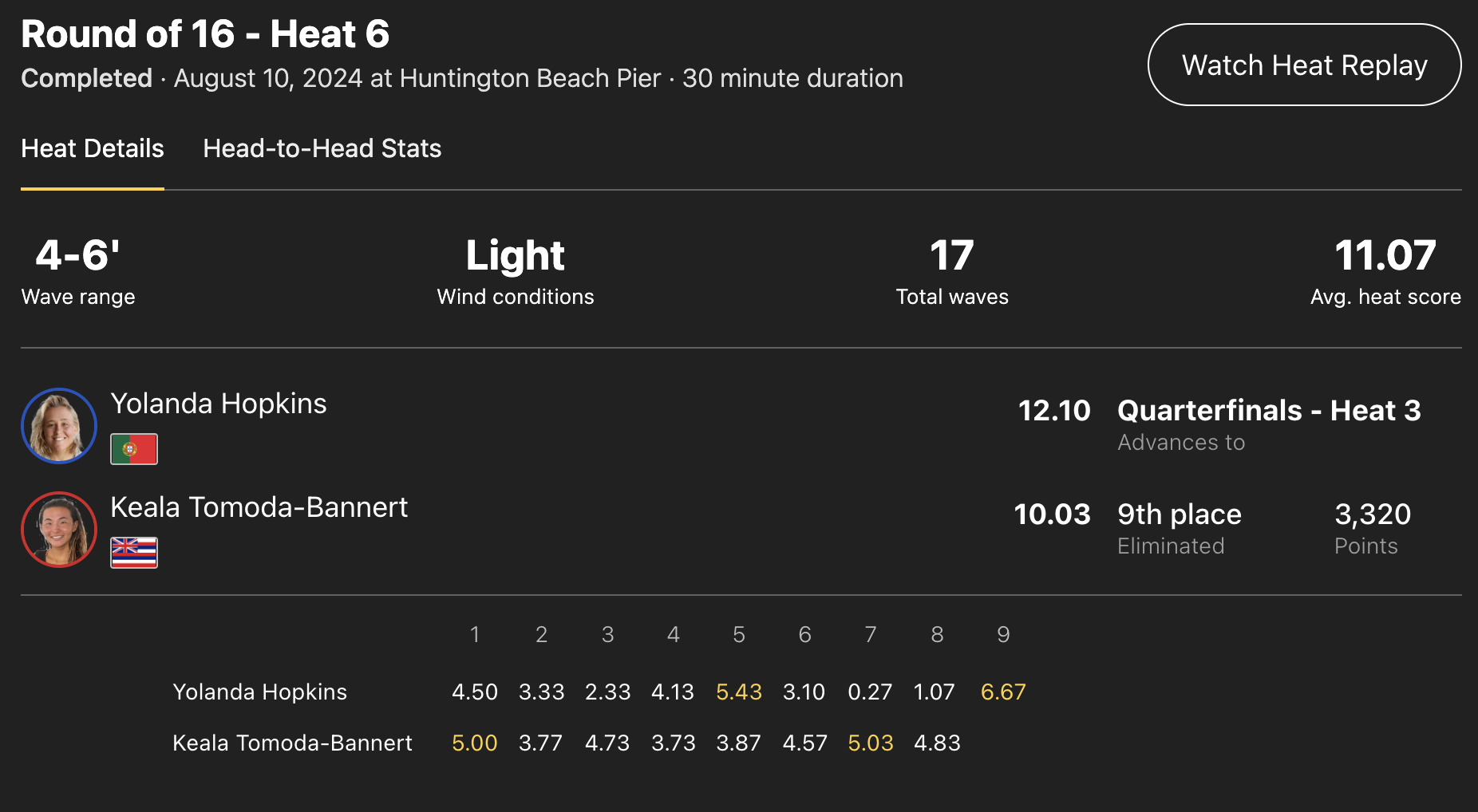Click Yolanda Hopkins name in score table
This screenshot has width=1478, height=812.
pyautogui.click(x=260, y=692)
